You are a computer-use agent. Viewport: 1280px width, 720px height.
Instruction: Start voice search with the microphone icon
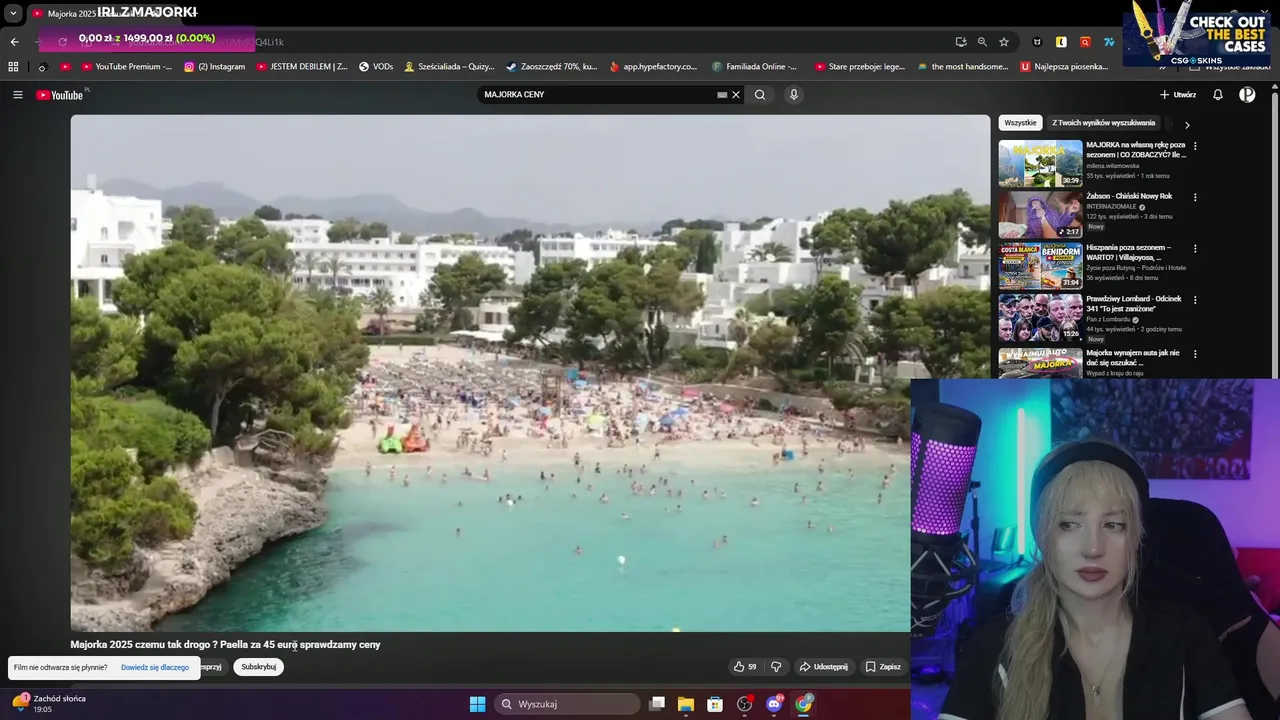pos(794,95)
